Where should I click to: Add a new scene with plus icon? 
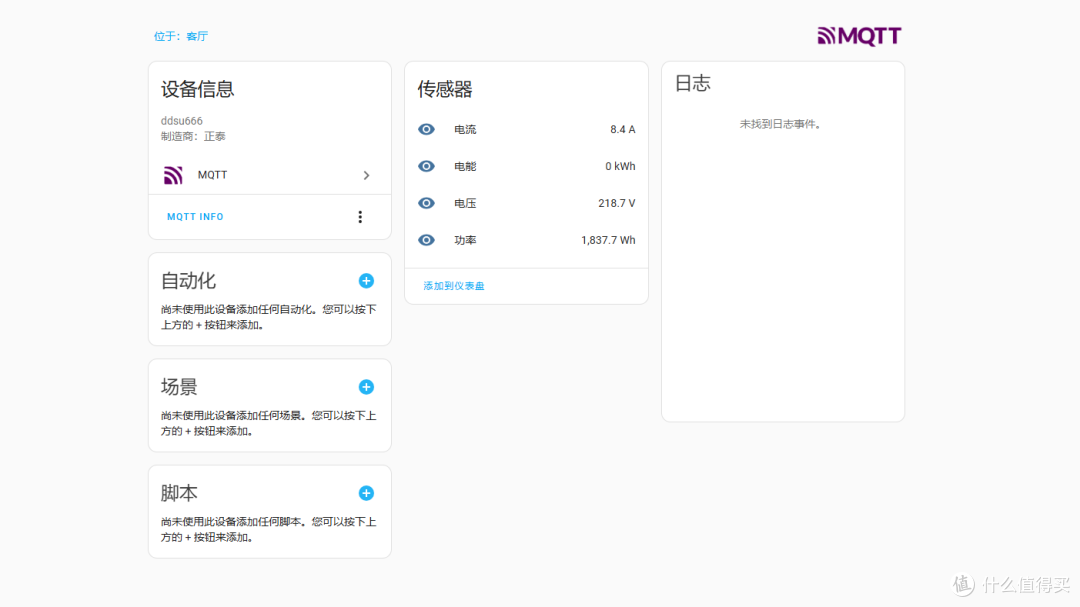click(x=366, y=387)
